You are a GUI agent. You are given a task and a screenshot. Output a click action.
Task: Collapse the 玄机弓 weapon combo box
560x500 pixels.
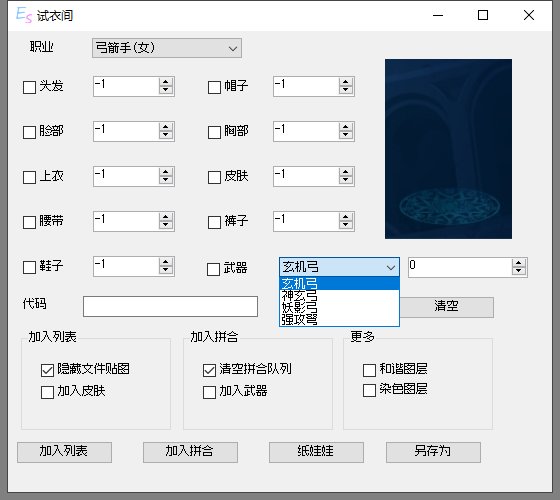point(339,267)
